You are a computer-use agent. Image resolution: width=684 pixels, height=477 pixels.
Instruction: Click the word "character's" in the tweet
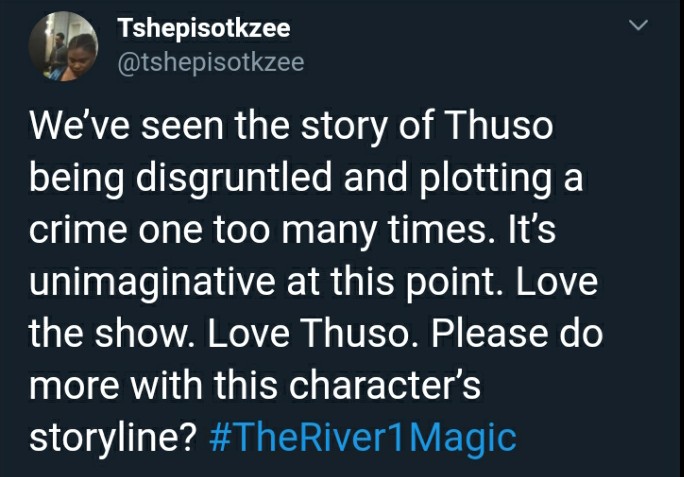click(385, 386)
